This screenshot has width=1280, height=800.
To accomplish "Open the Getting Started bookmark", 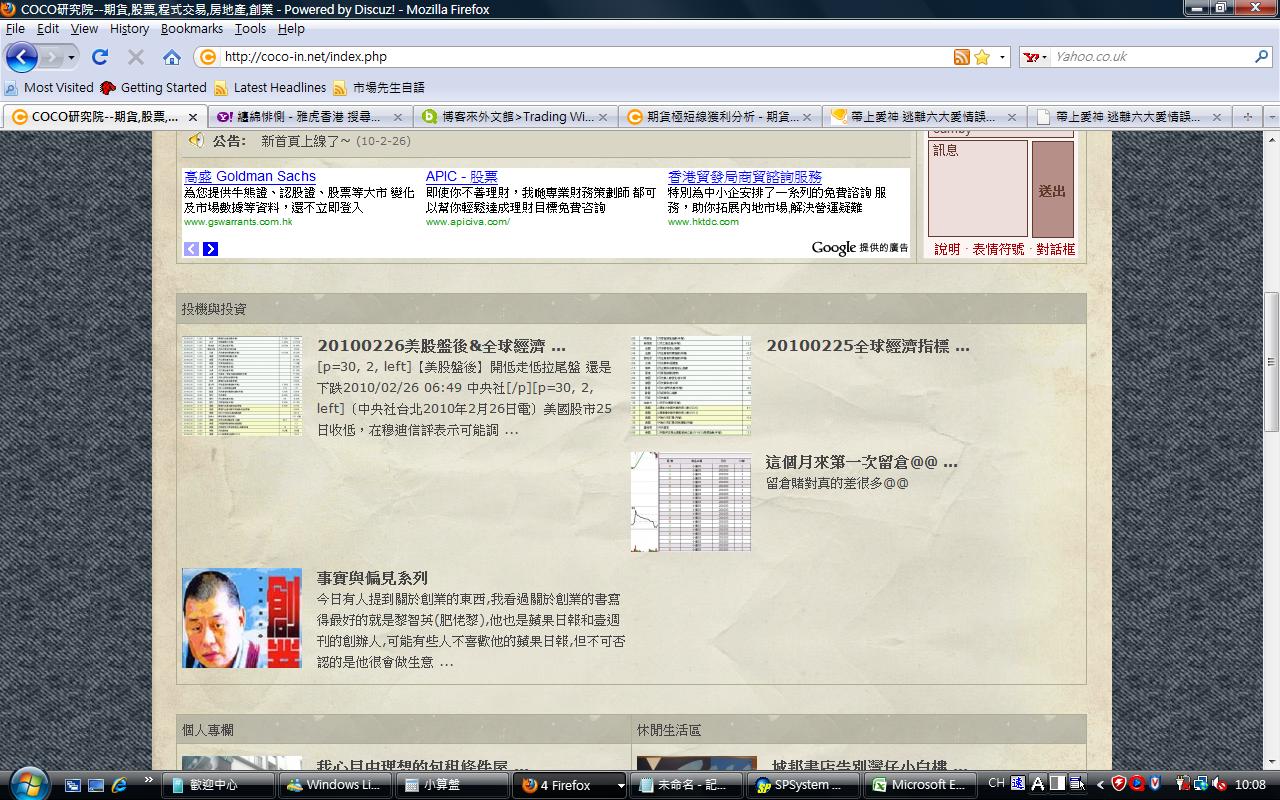I will coord(153,88).
